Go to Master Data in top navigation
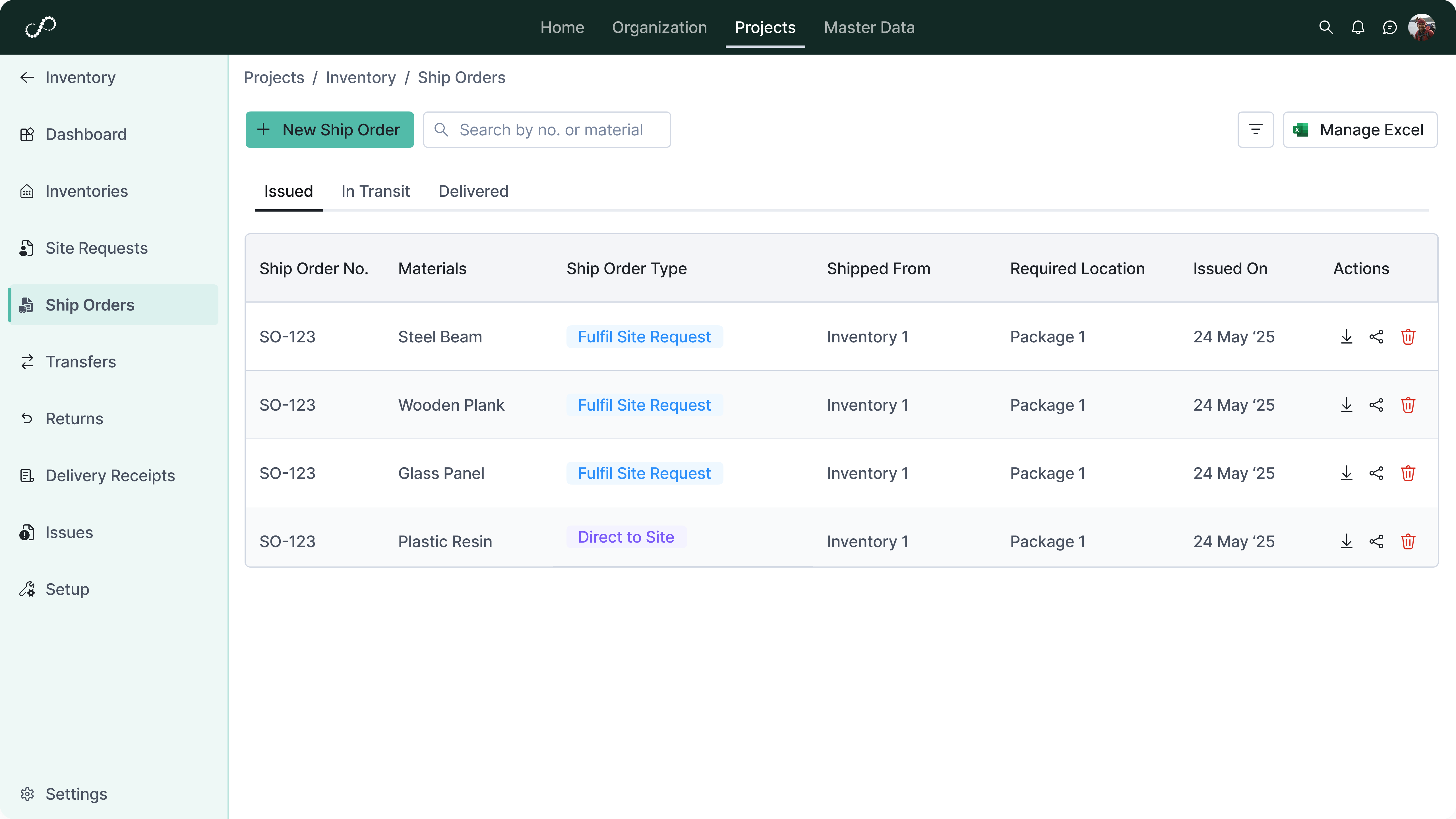 coord(869,27)
